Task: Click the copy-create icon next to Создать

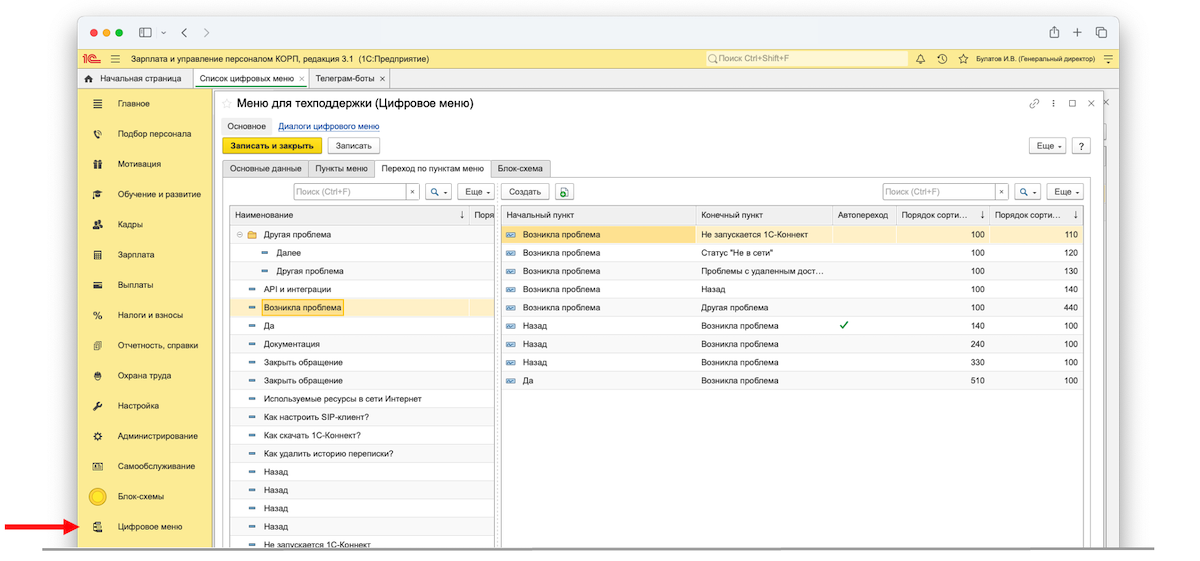Action: tap(564, 192)
